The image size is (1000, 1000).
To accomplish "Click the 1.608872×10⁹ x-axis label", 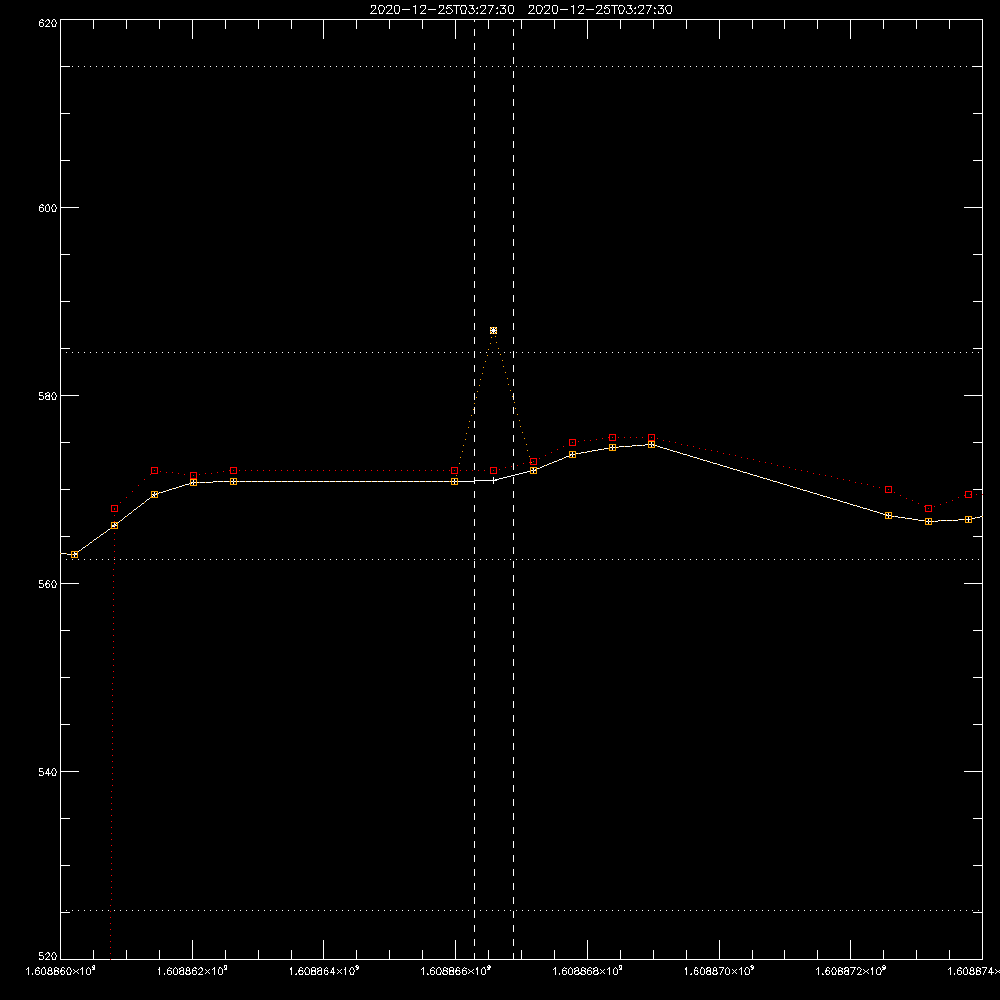I will [851, 971].
